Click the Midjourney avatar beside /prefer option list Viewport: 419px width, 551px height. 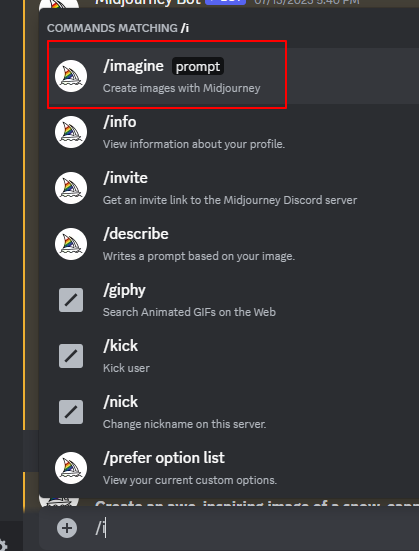(x=71, y=468)
